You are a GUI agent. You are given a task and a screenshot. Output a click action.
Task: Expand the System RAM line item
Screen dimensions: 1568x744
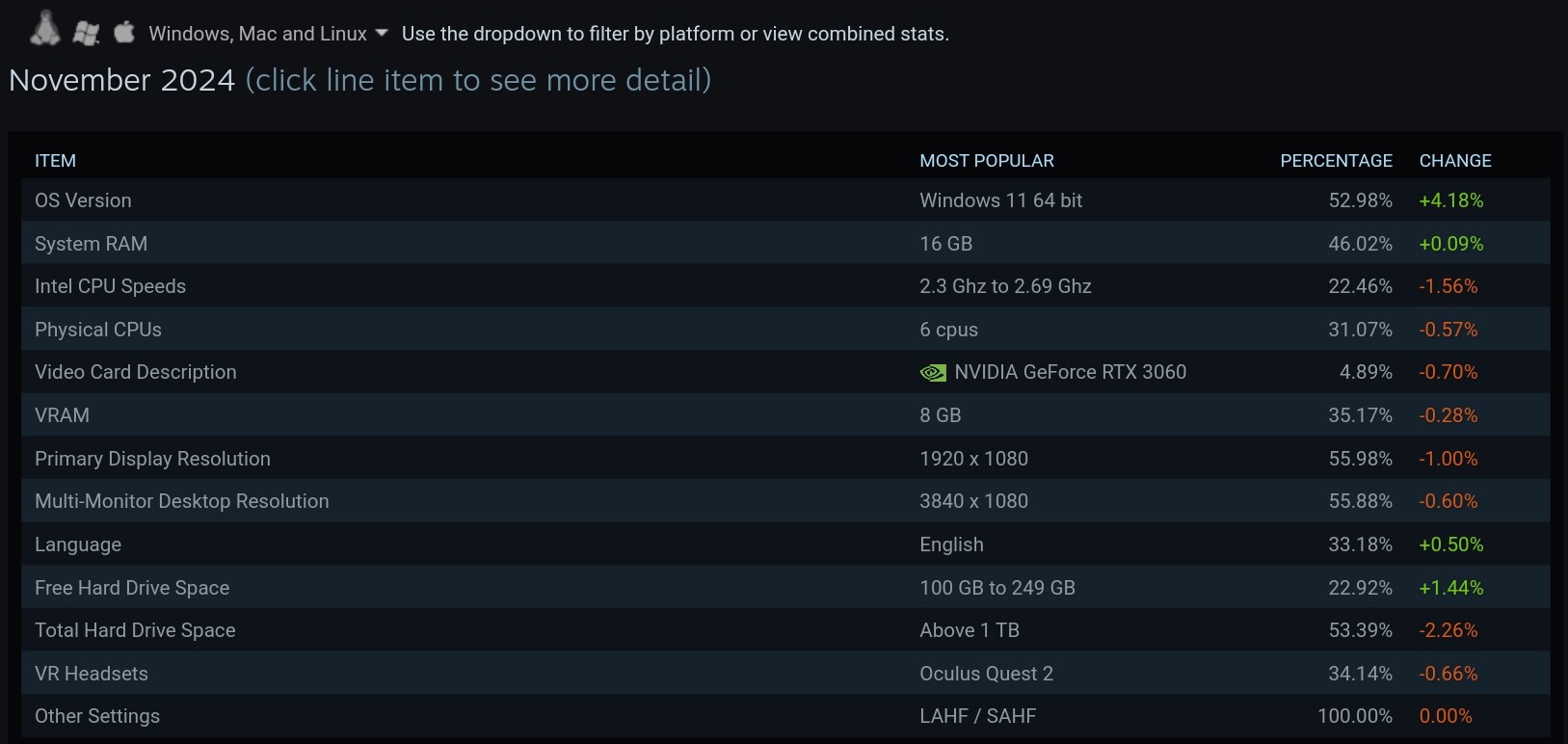(x=785, y=244)
